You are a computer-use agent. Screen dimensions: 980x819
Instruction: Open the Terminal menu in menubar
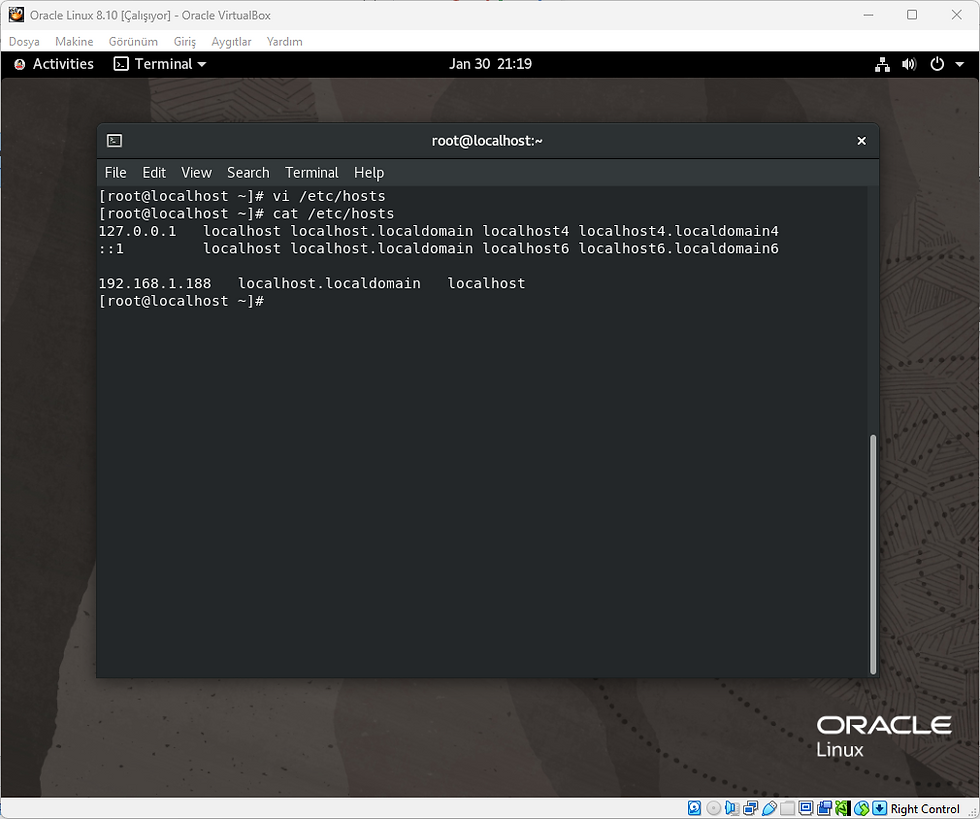coord(312,173)
